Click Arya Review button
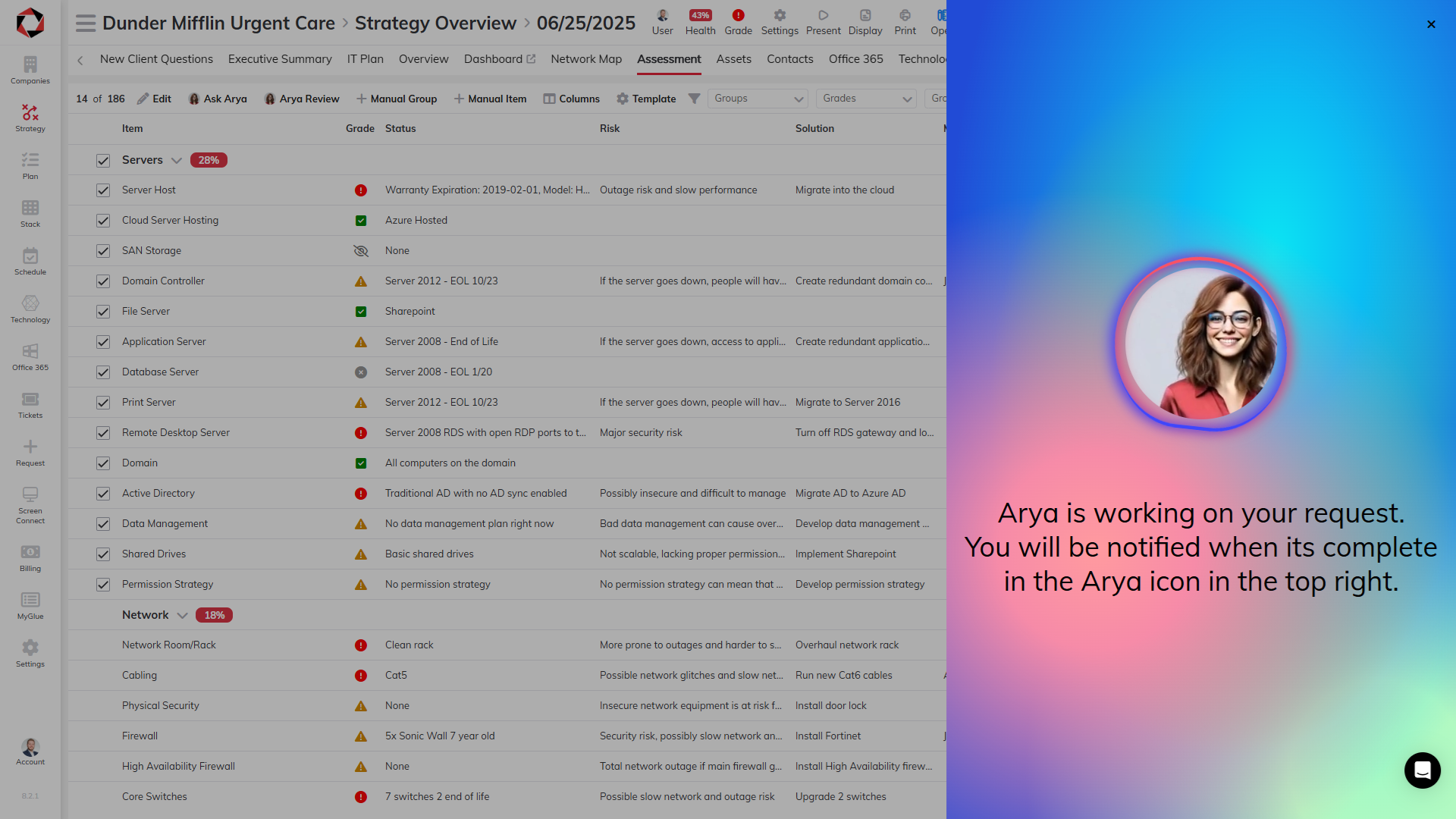 [x=301, y=99]
